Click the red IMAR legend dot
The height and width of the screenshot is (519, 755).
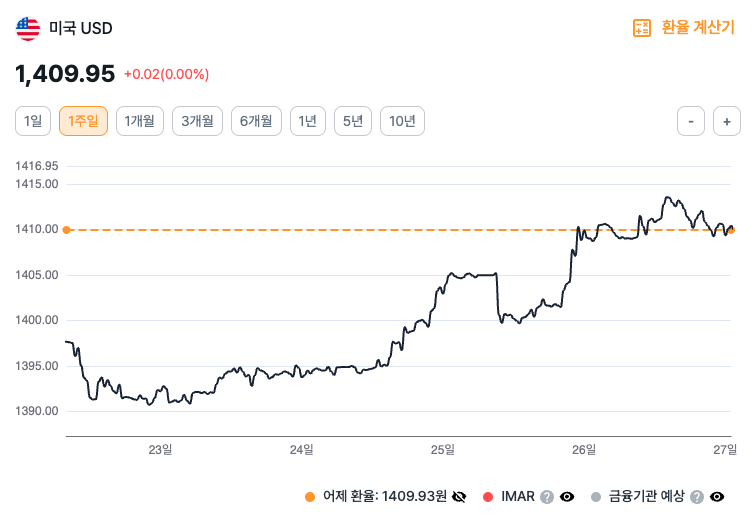coord(488,496)
